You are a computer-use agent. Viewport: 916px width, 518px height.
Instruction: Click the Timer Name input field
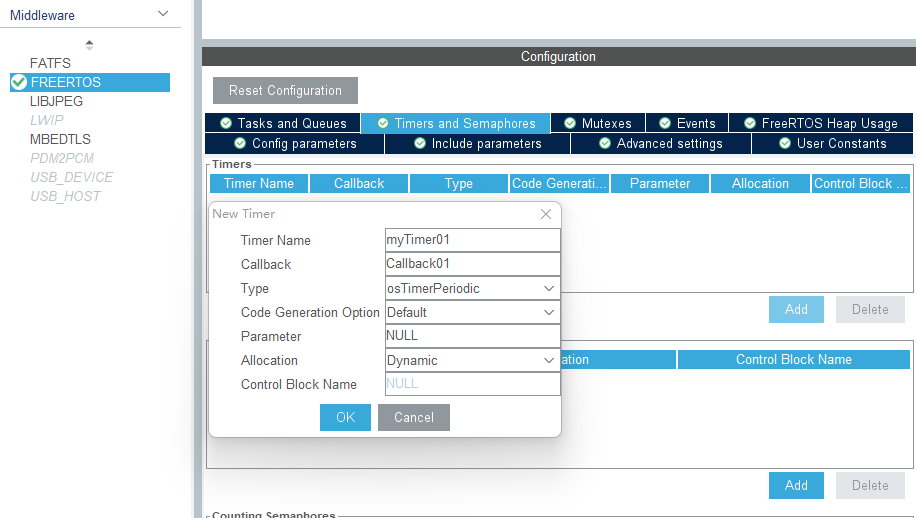tap(472, 240)
